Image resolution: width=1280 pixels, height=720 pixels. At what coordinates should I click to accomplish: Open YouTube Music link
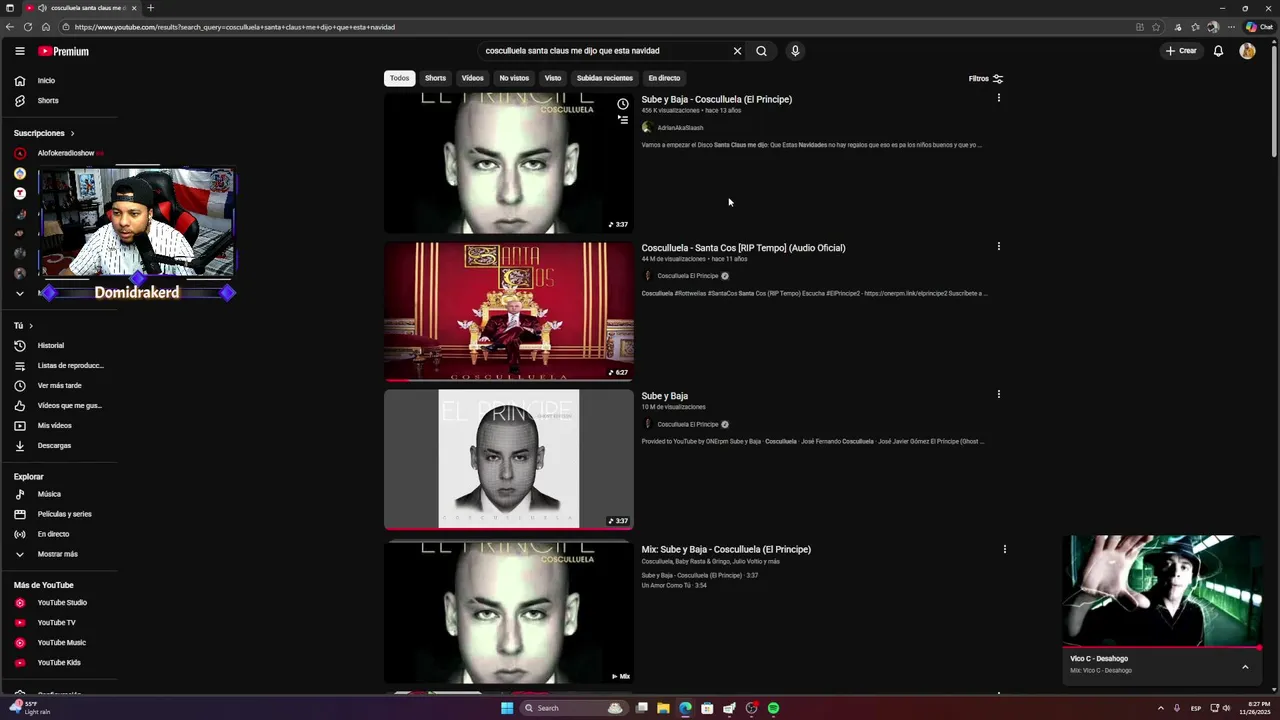point(60,643)
